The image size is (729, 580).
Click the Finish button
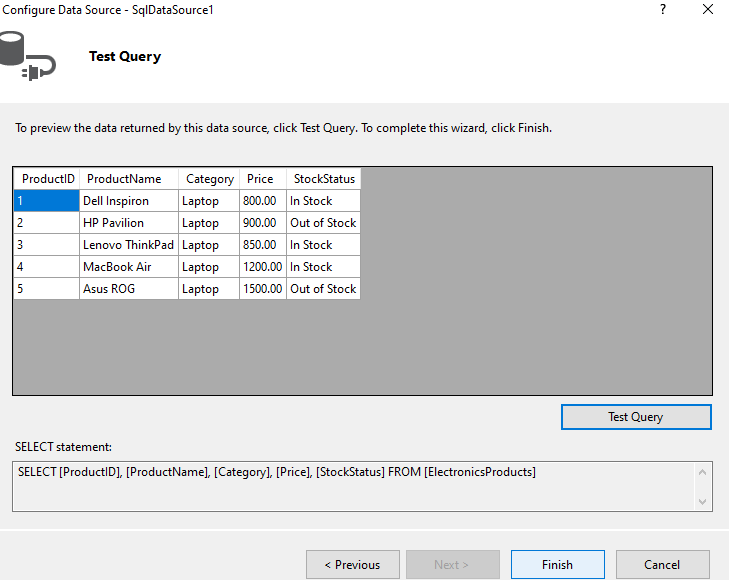[x=557, y=565]
